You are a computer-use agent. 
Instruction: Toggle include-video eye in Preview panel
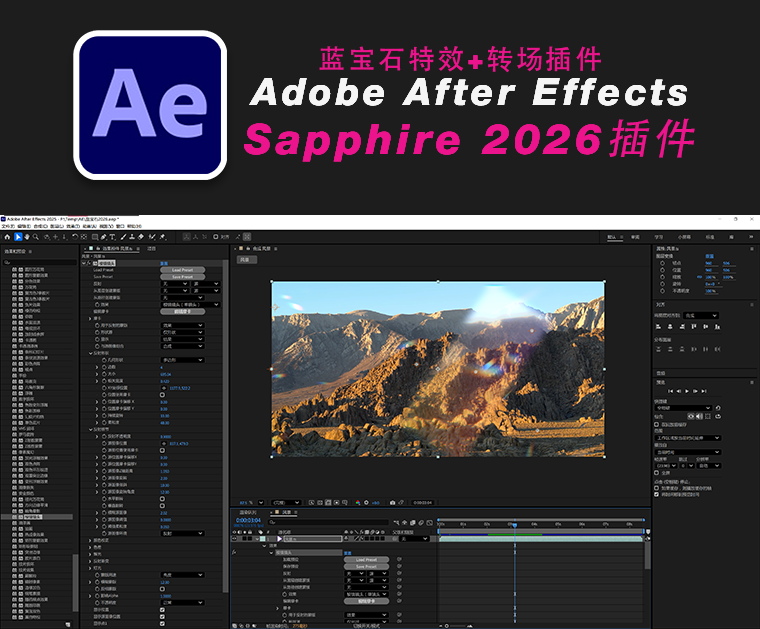pos(691,416)
